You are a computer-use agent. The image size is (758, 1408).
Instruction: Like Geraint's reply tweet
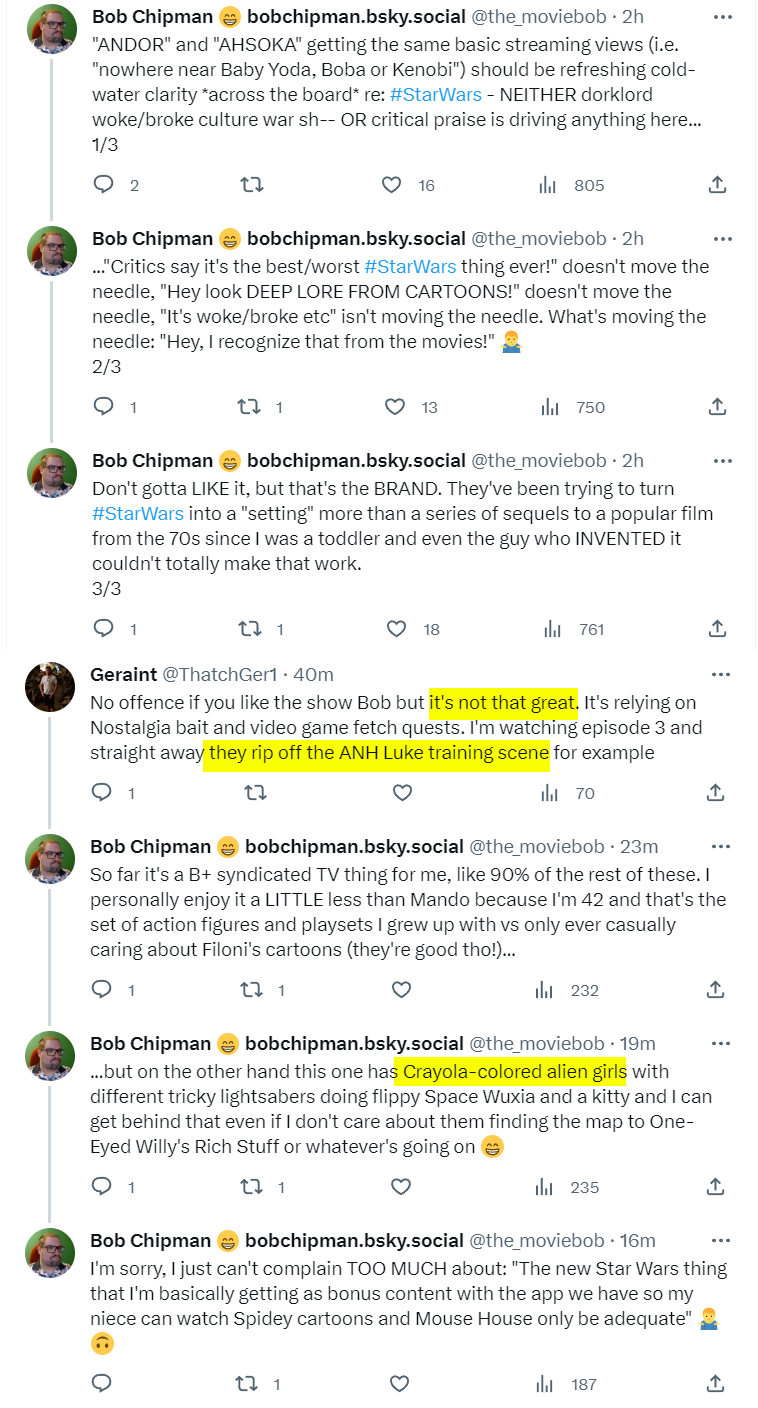point(402,793)
